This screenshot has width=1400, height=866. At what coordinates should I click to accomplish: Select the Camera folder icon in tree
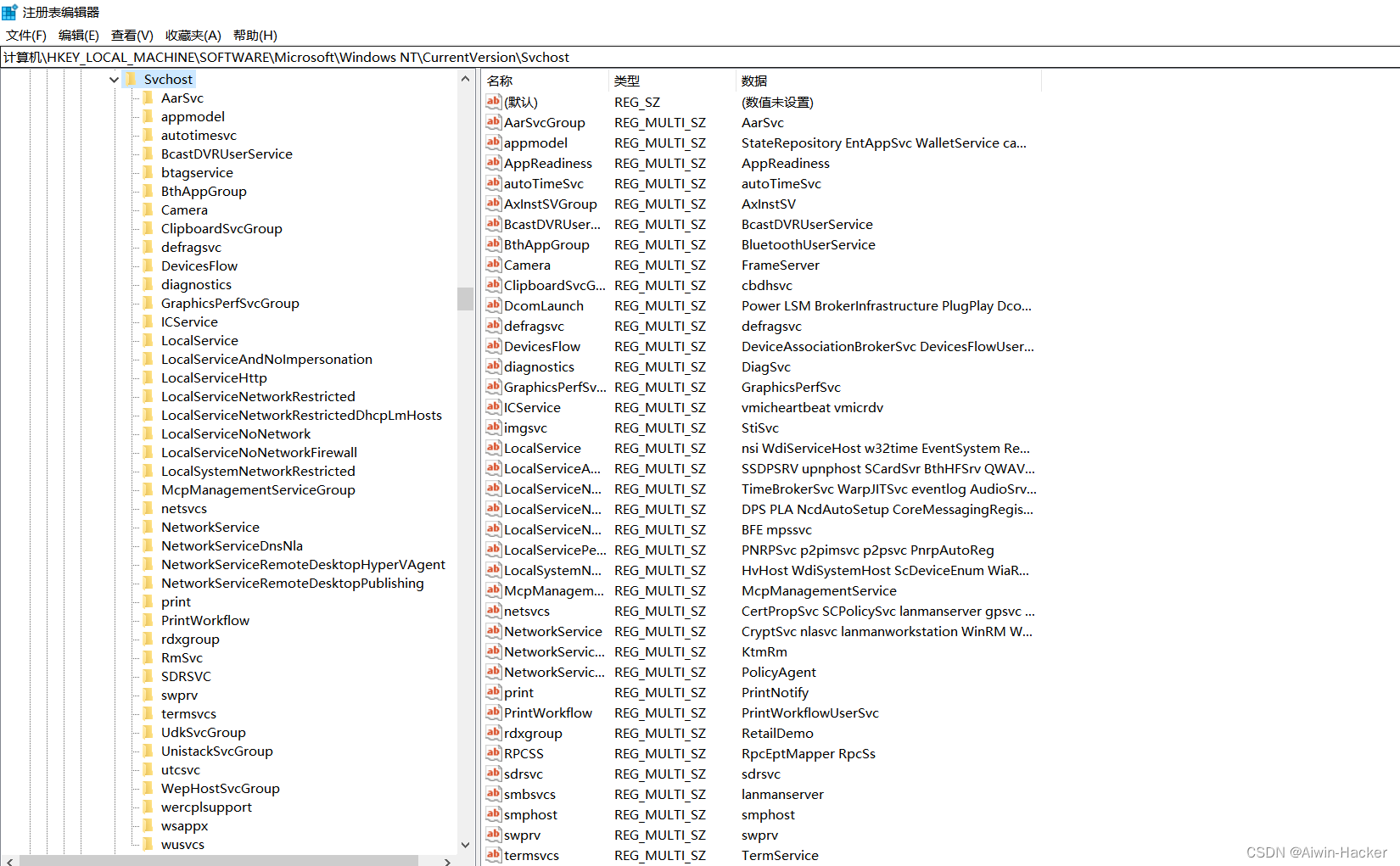pyautogui.click(x=149, y=210)
